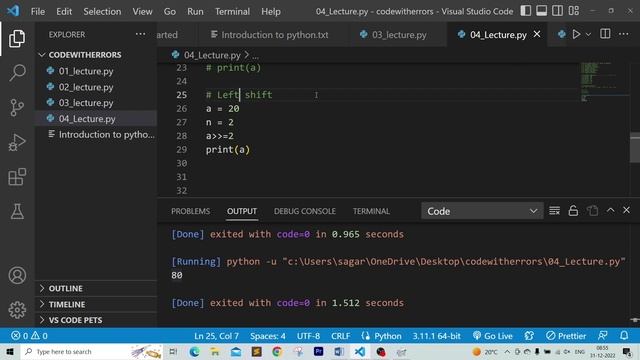The height and width of the screenshot is (360, 640).
Task: Open output log in editor
Action: [x=592, y=211]
